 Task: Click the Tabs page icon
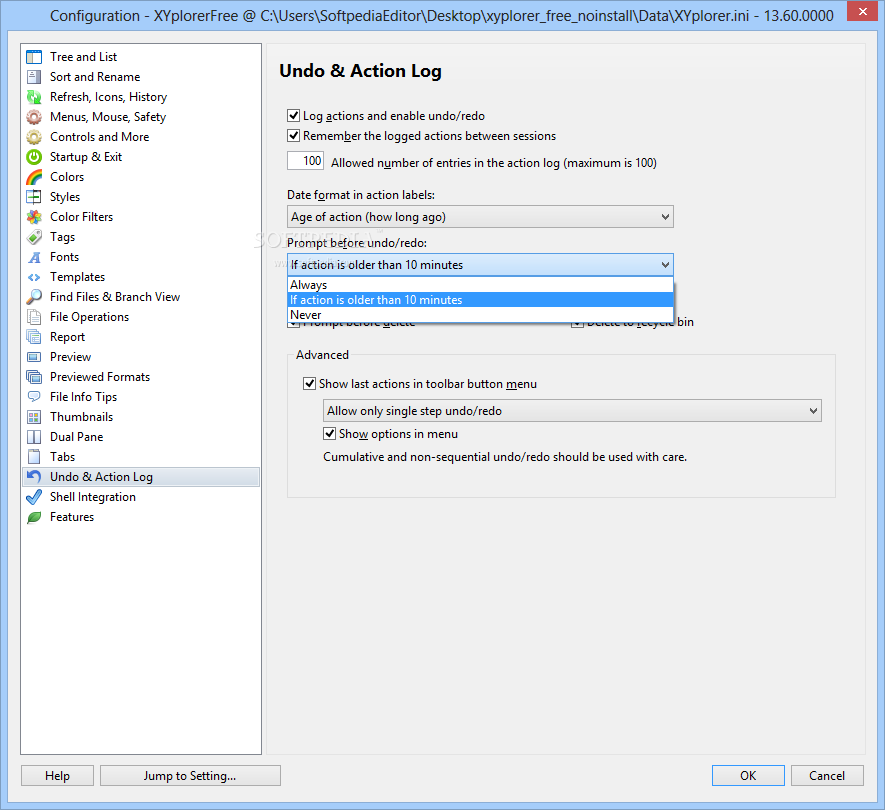34,457
